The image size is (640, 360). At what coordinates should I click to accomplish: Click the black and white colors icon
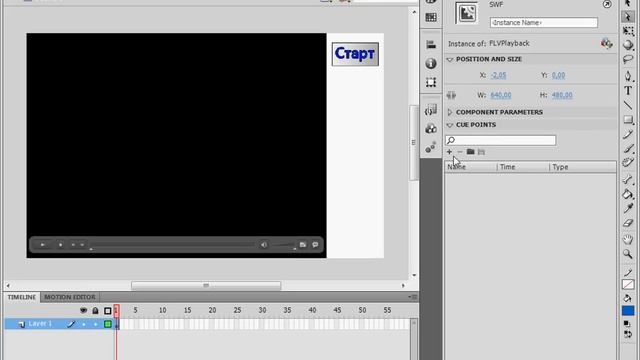pos(627,324)
